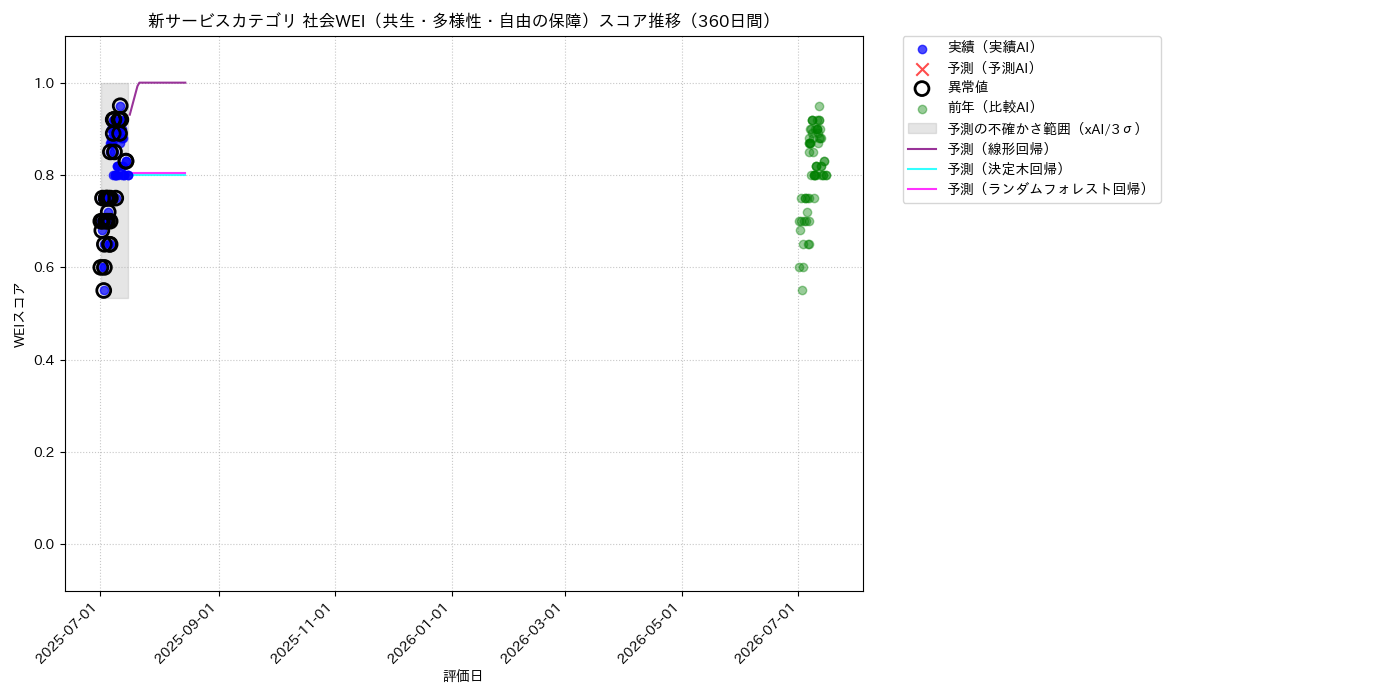Click the purple linear regression line at 1.0
The width and height of the screenshot is (1400, 700).
(x=162, y=83)
